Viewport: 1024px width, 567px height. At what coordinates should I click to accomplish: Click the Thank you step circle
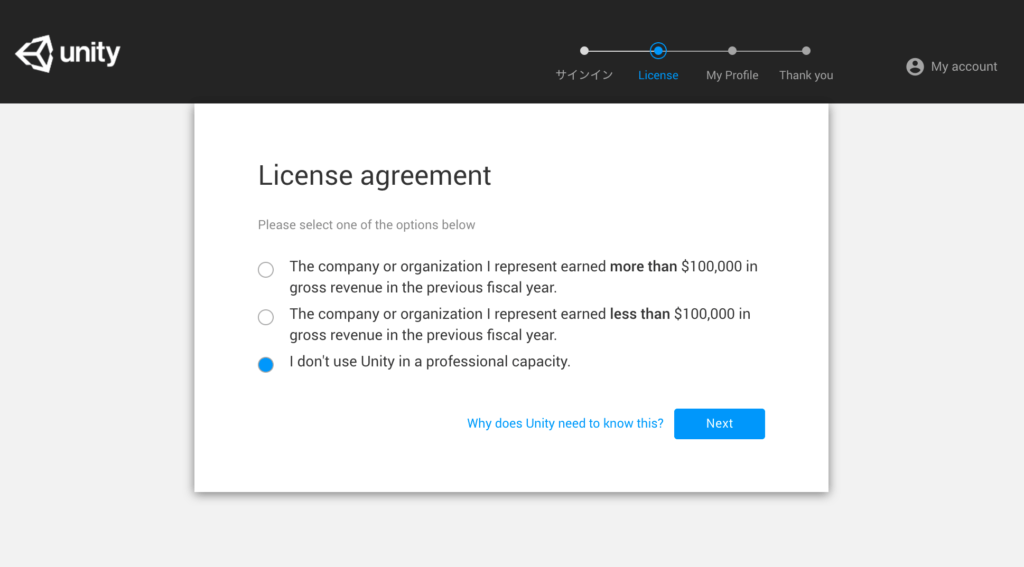[x=806, y=51]
